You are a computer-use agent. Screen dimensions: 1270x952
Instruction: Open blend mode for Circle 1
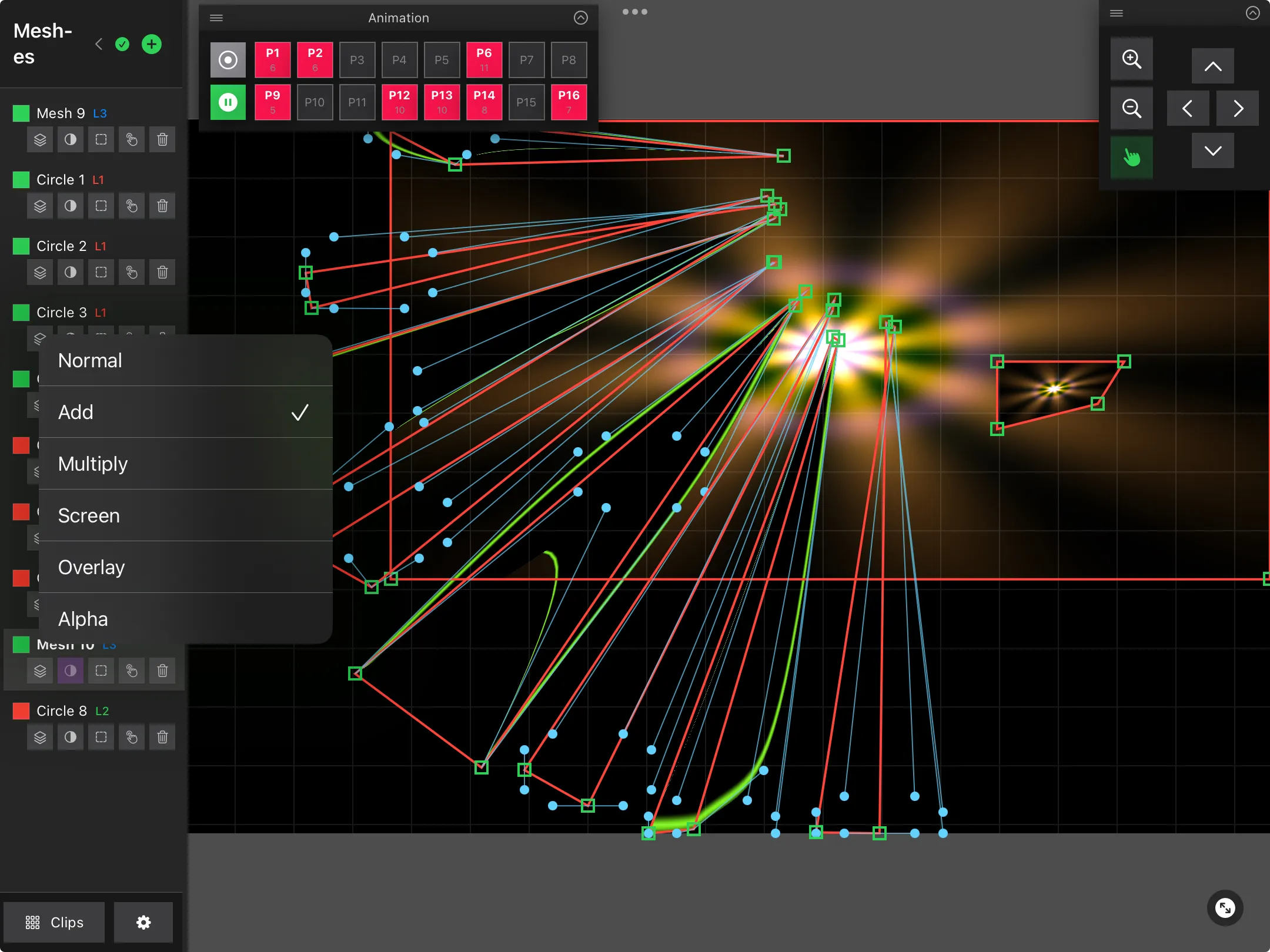(x=71, y=206)
